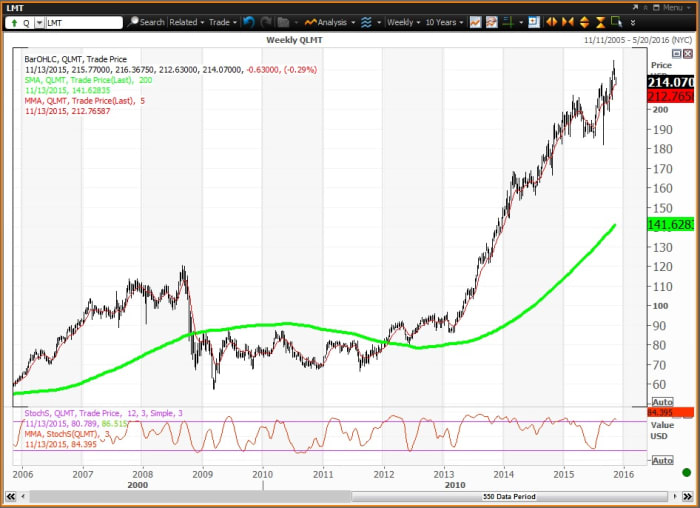Open the Q symbol-type dropdown arrow
This screenshot has width=700, height=508.
(x=39, y=23)
